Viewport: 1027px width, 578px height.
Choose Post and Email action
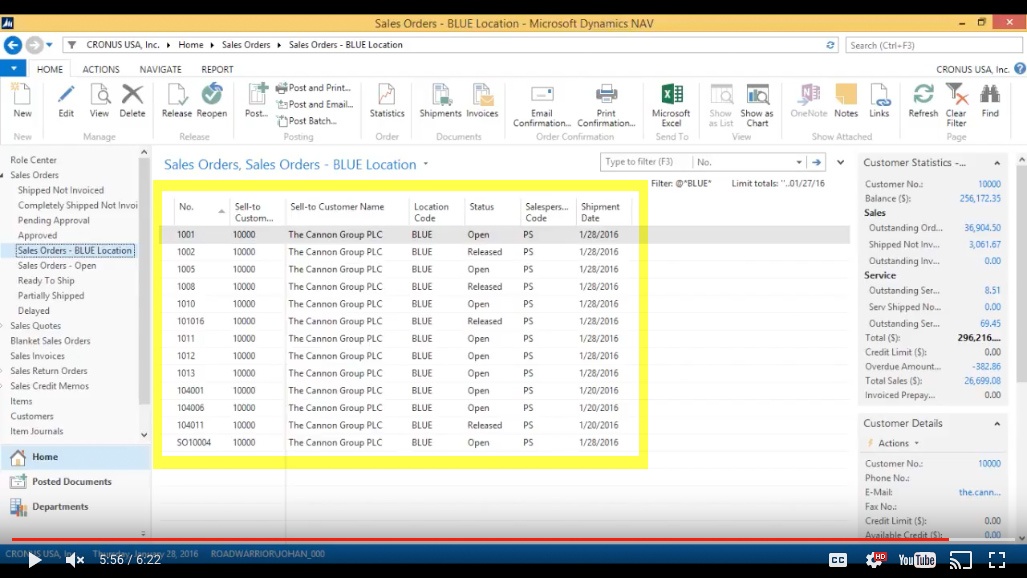pyautogui.click(x=315, y=104)
